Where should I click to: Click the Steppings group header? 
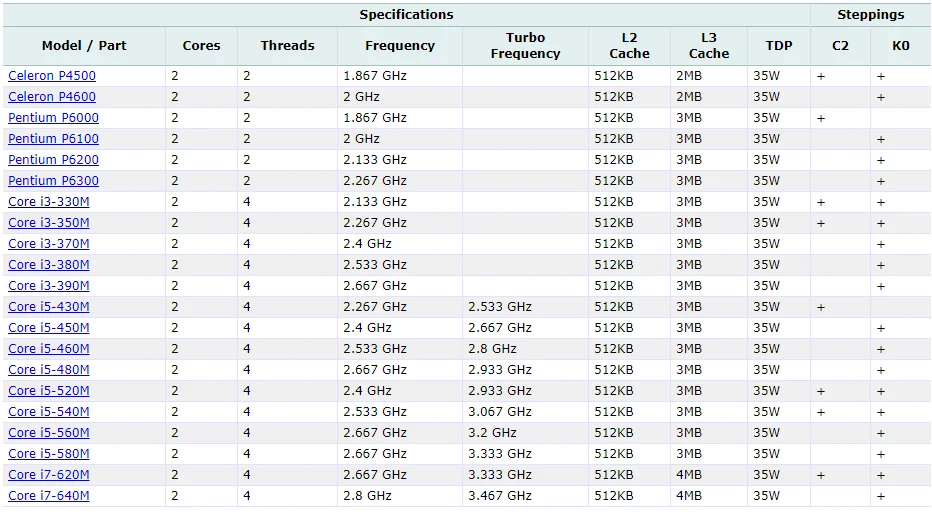point(871,15)
